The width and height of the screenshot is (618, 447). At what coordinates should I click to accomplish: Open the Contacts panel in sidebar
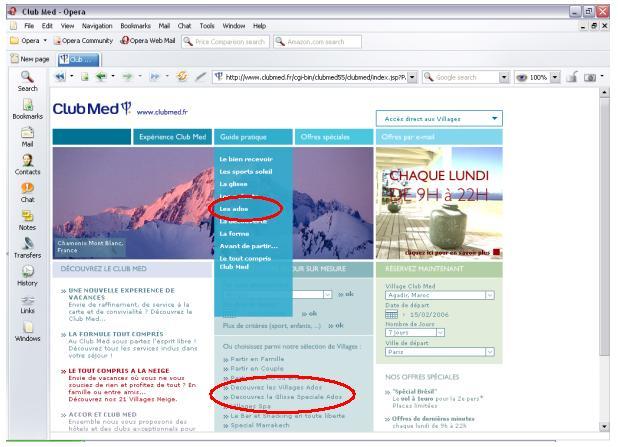pos(27,165)
